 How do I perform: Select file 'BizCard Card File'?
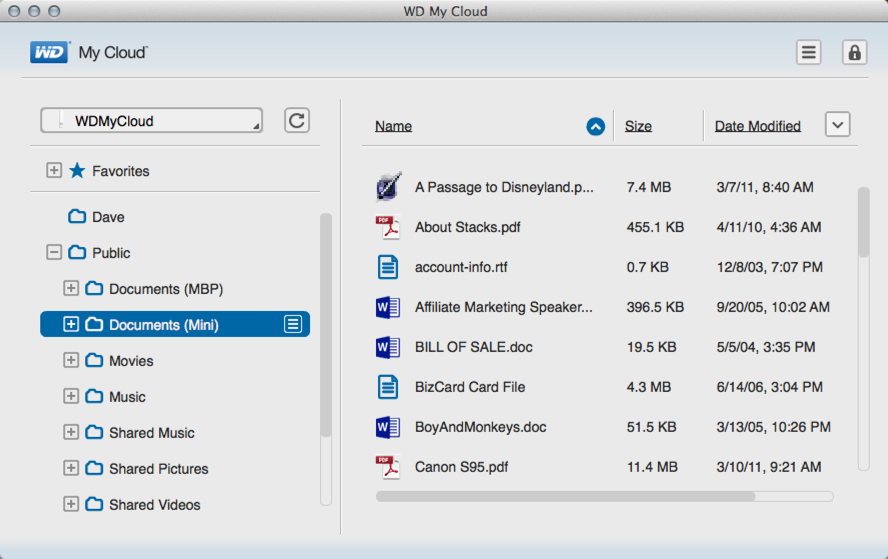point(469,387)
